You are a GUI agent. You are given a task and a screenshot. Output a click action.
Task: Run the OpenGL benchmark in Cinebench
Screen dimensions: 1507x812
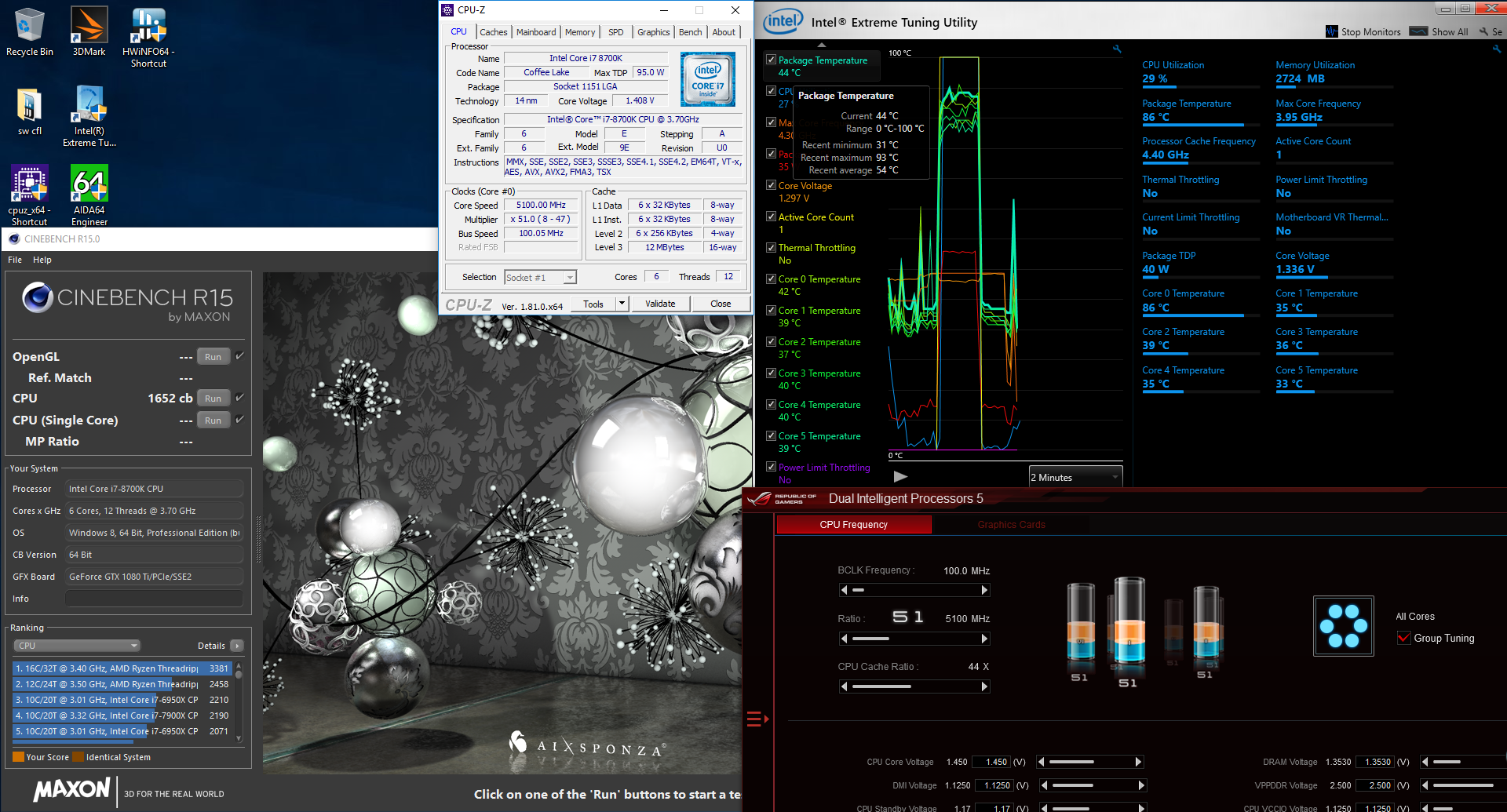213,357
